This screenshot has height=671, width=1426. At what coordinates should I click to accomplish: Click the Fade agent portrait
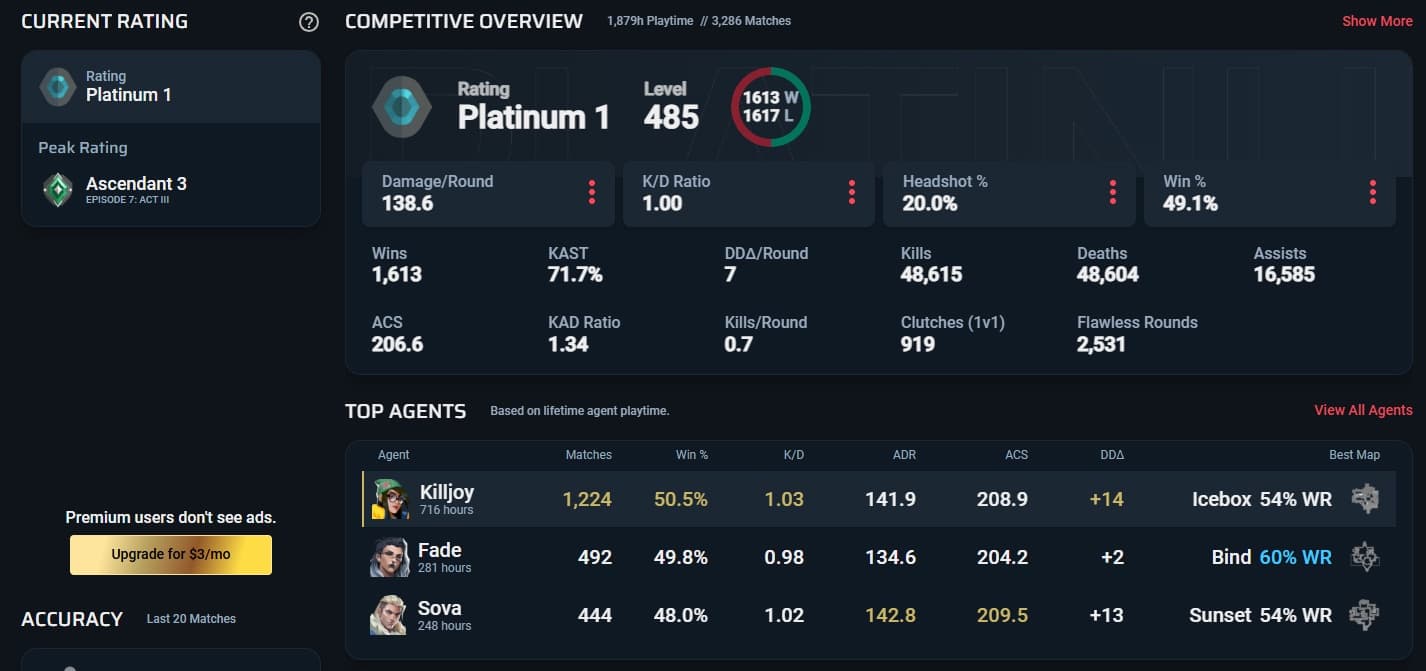click(x=390, y=557)
